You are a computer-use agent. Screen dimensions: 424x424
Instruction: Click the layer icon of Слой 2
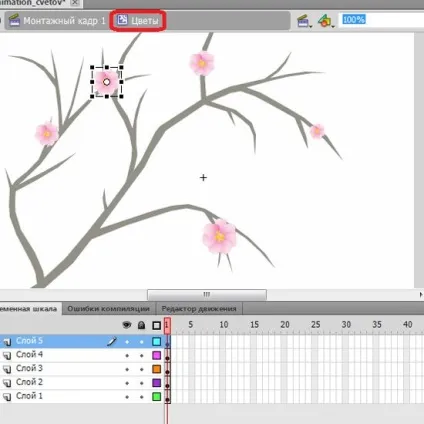(7, 383)
